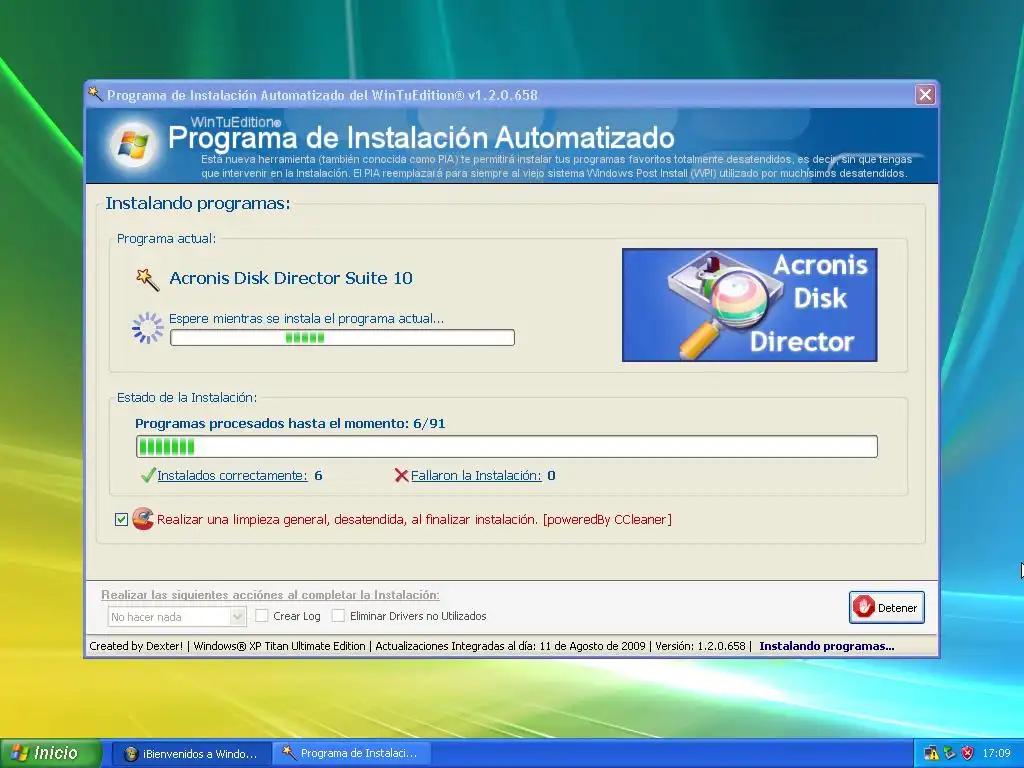Click the Acronis Disk Director banner image
Screen dimensions: 1024x768
pos(749,304)
